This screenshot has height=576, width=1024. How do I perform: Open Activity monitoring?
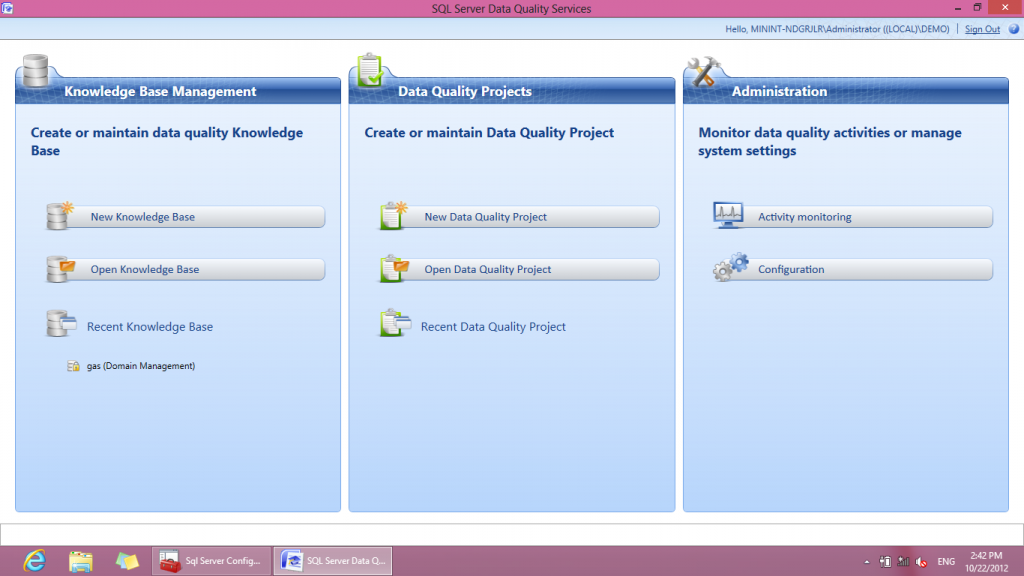coord(853,217)
